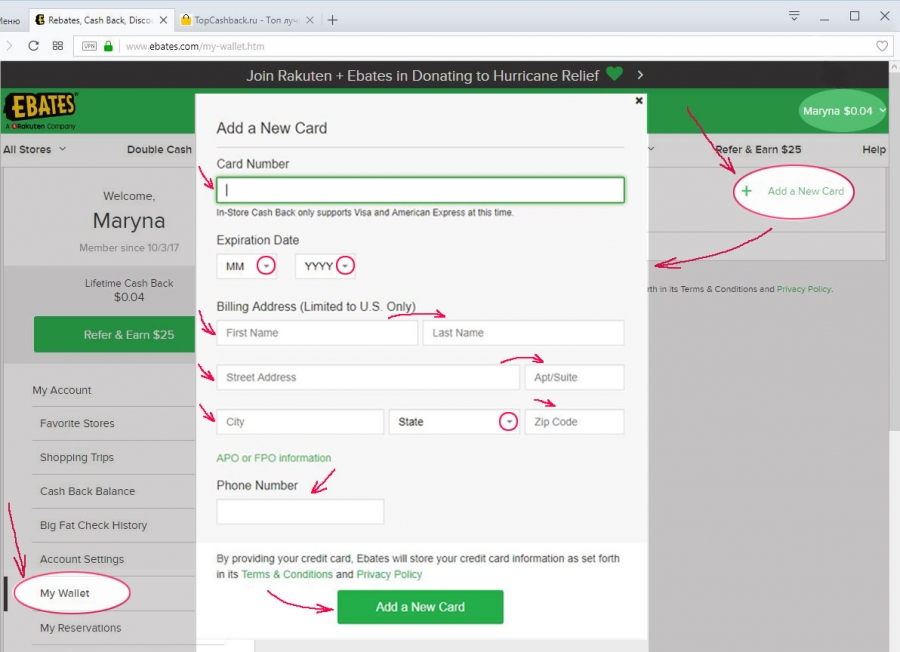Open the All Stores menu
The height and width of the screenshot is (652, 900).
[34, 149]
